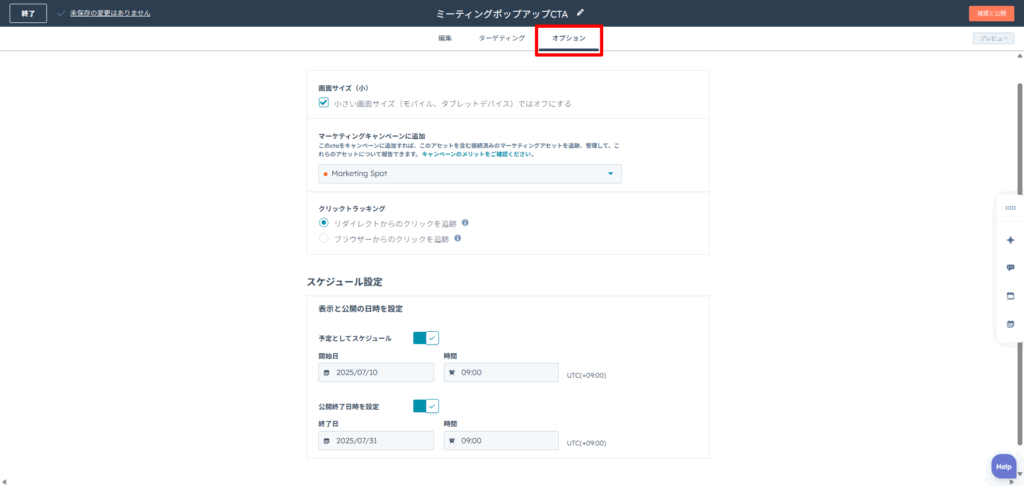Click the 画面サイズ（小） label
Image resolution: width=1024 pixels, height=486 pixels.
[x=344, y=88]
